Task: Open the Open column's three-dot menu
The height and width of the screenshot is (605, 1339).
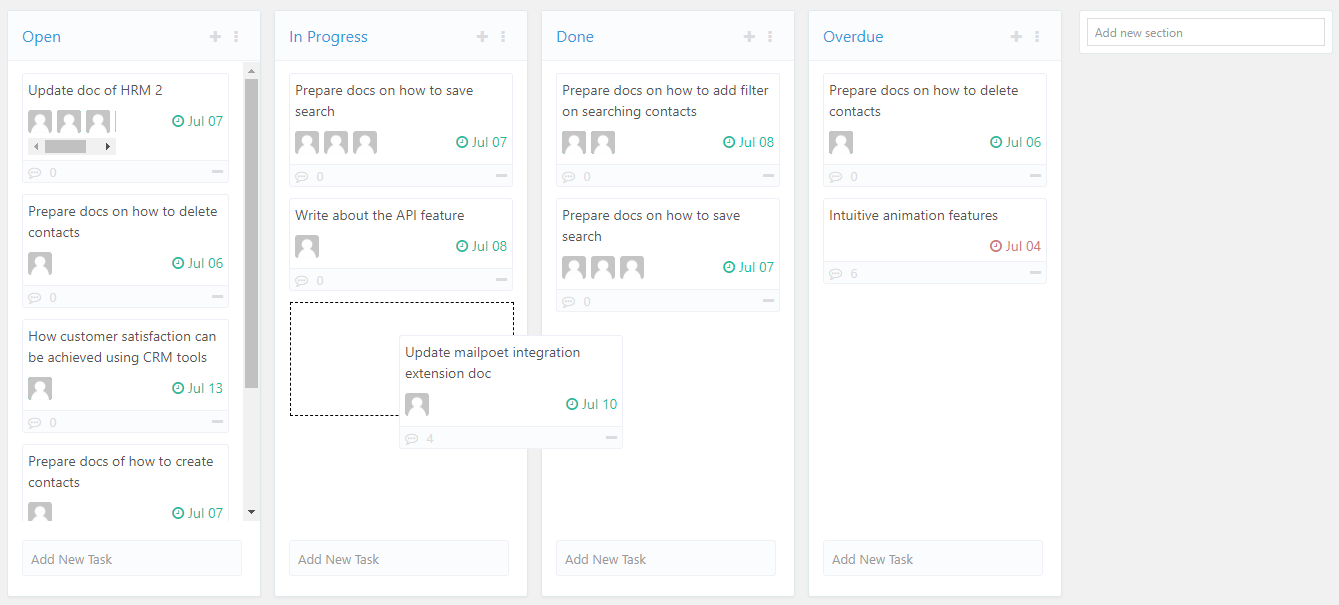Action: [x=236, y=37]
